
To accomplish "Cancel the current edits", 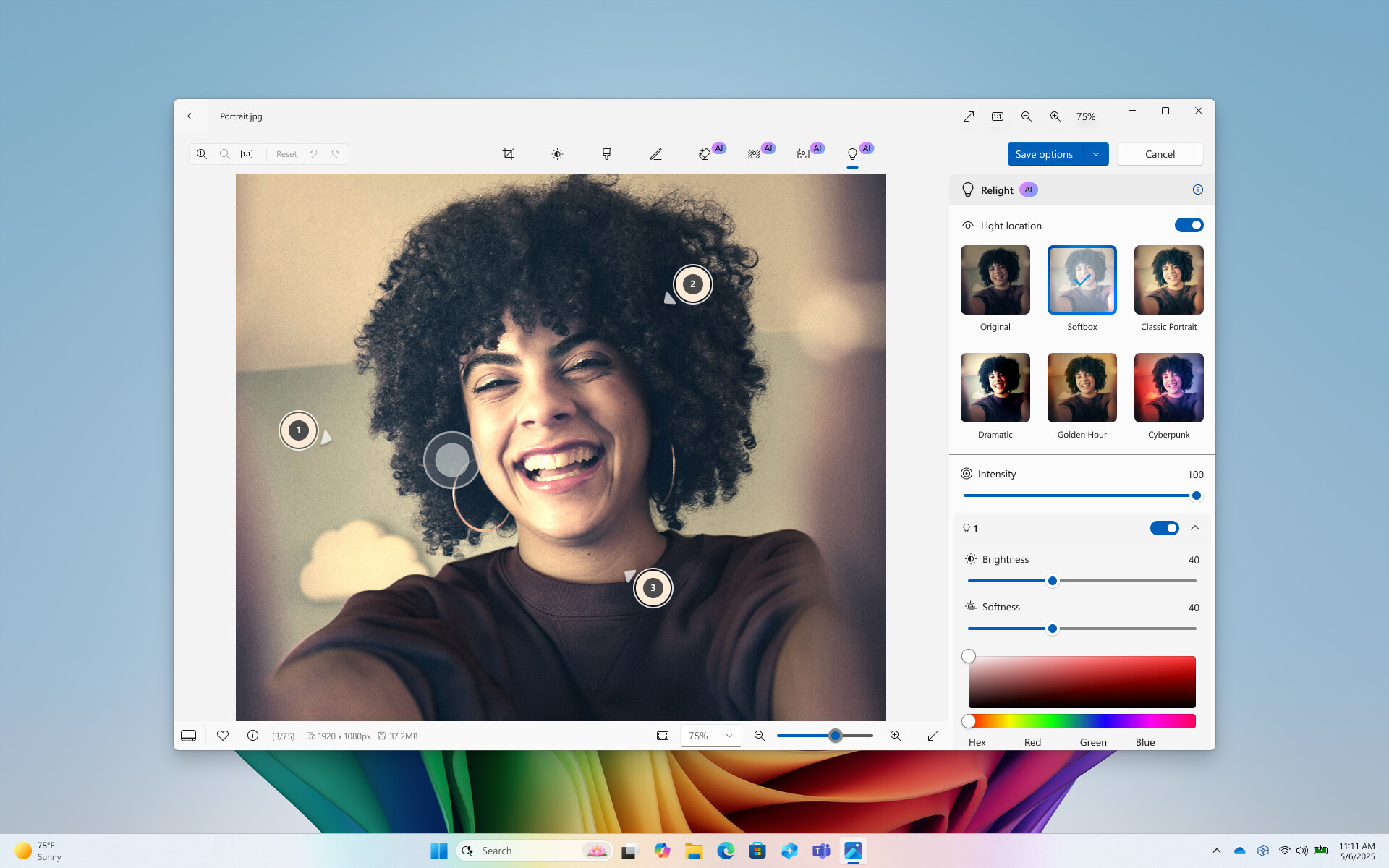I will click(x=1160, y=153).
